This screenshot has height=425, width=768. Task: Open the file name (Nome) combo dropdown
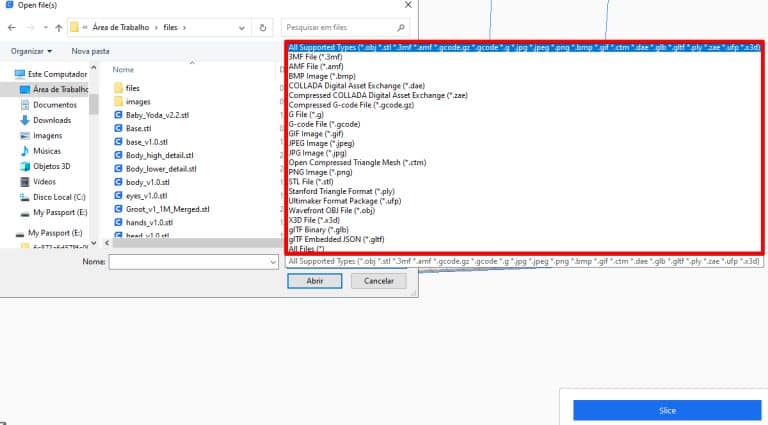273,261
